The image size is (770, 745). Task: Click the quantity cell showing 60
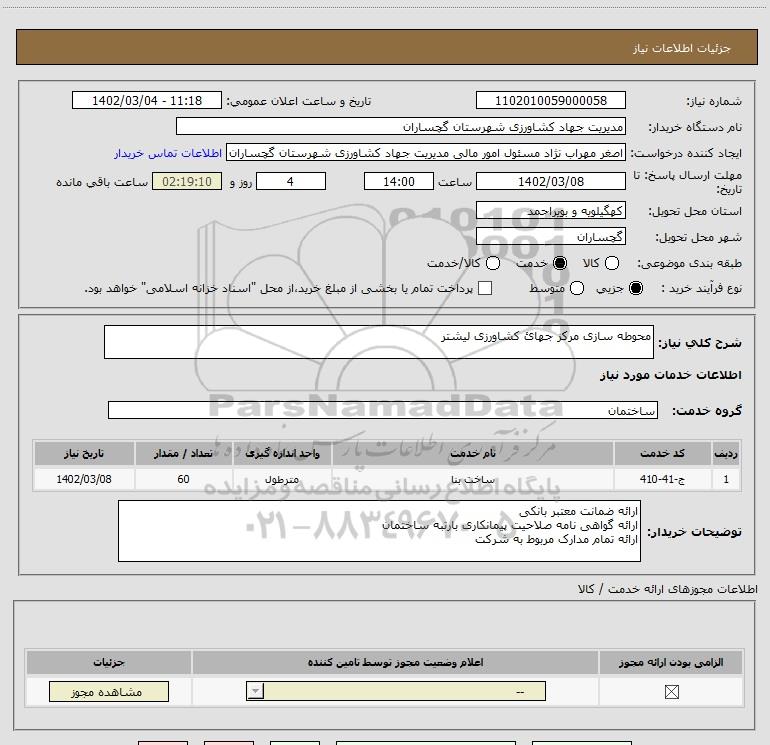183,479
